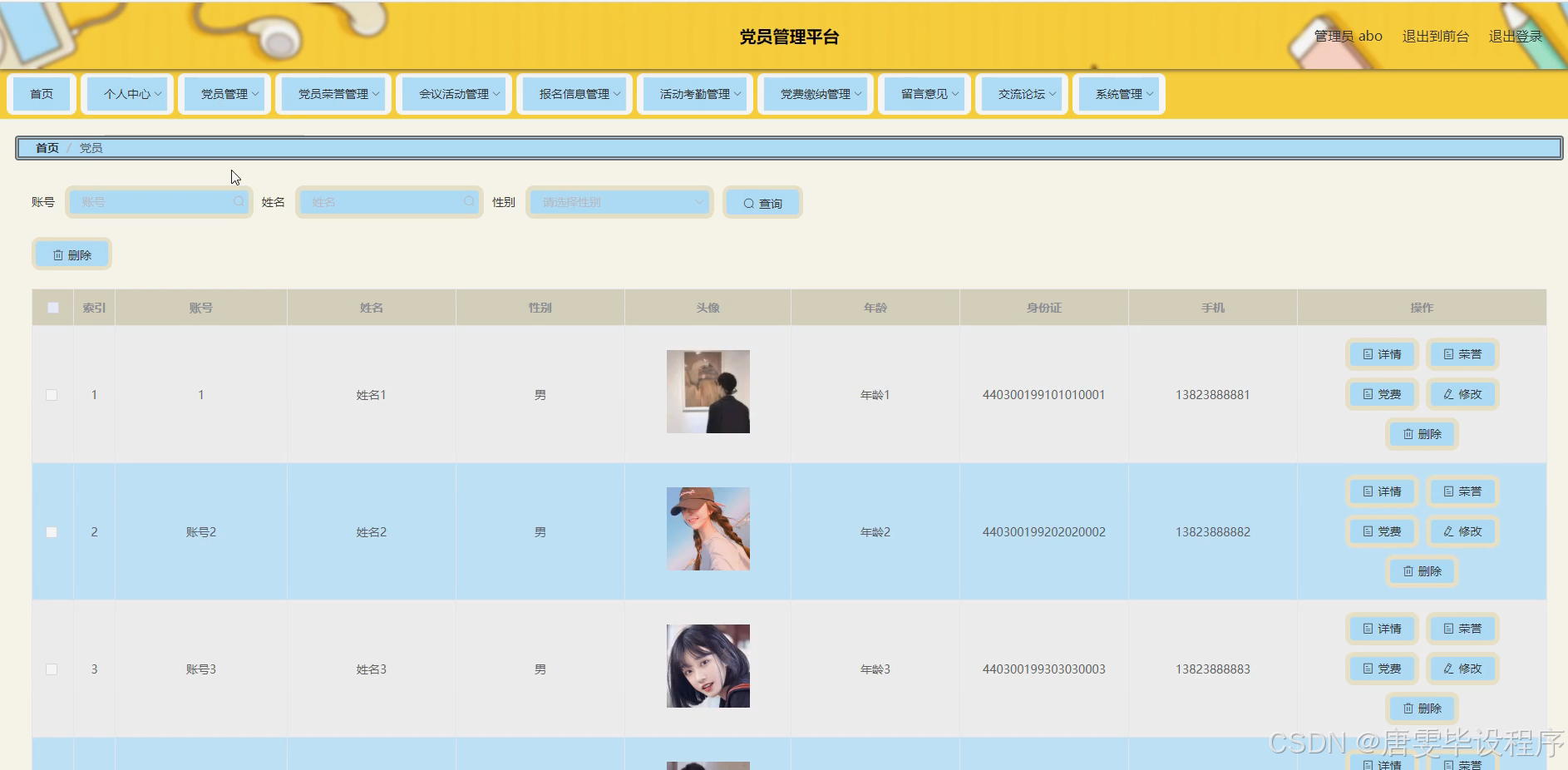Open 荣誉 for row 姓名1
Image resolution: width=1568 pixels, height=770 pixels.
[x=1462, y=354]
